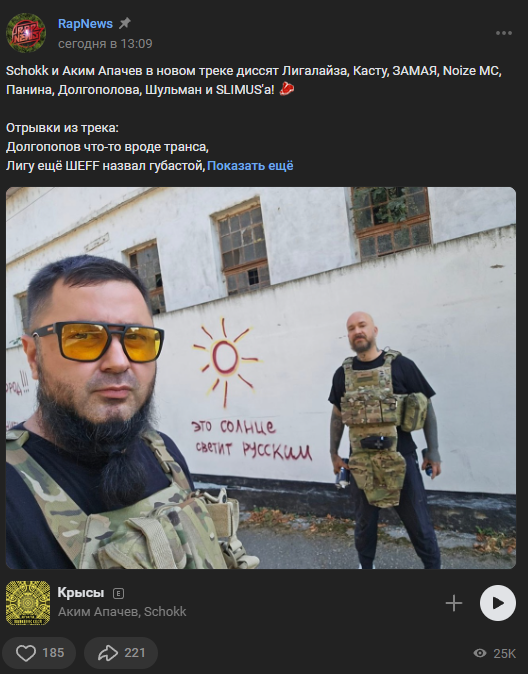
Task: Click the 25K views counter
Action: 504,653
